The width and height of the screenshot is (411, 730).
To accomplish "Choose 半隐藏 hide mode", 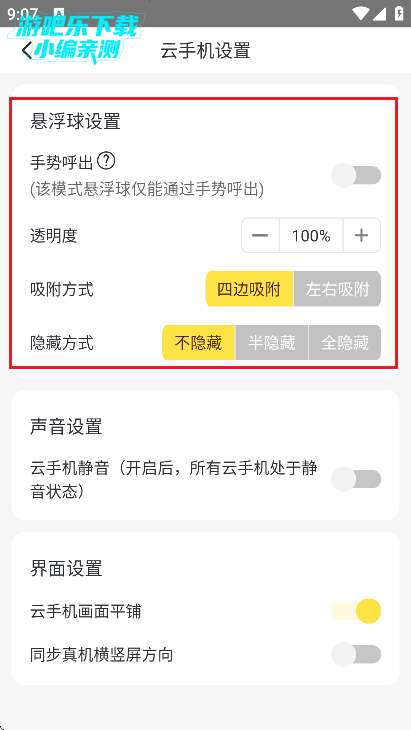I will point(272,343).
